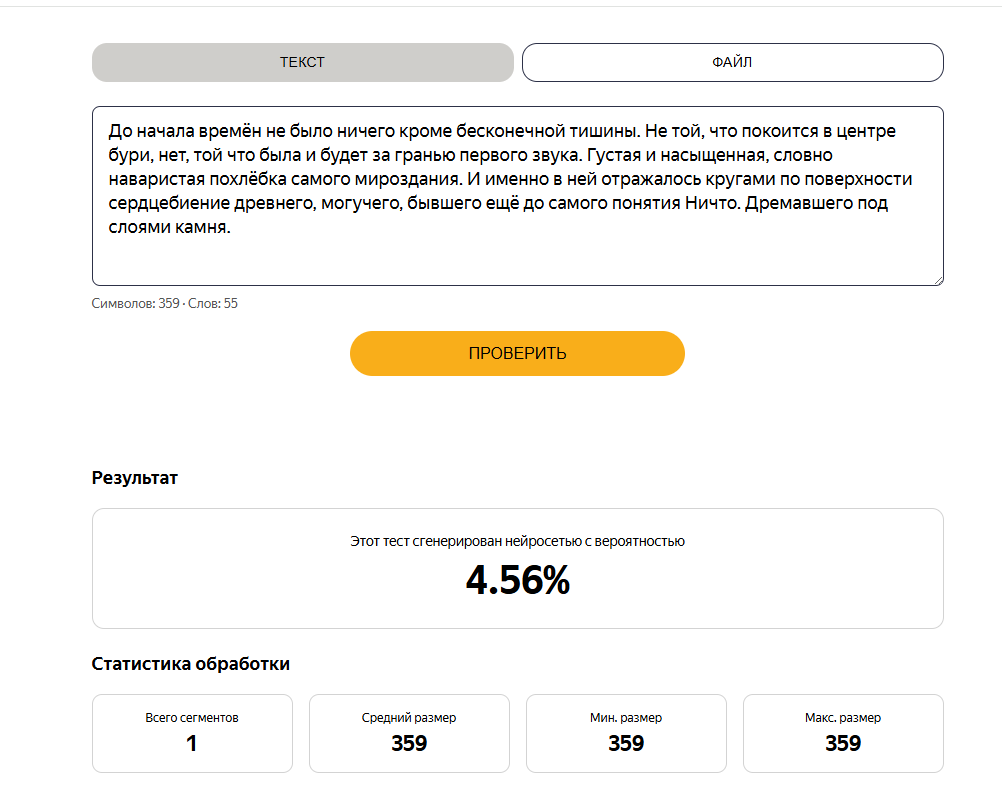Click the 4.56% probability value
Screen dimensions: 1002x789
click(518, 580)
